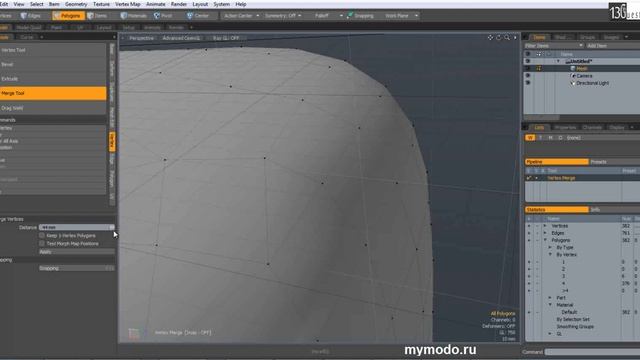Image resolution: width=640 pixels, height=360 pixels.
Task: Click the Apply button
Action: 76,252
